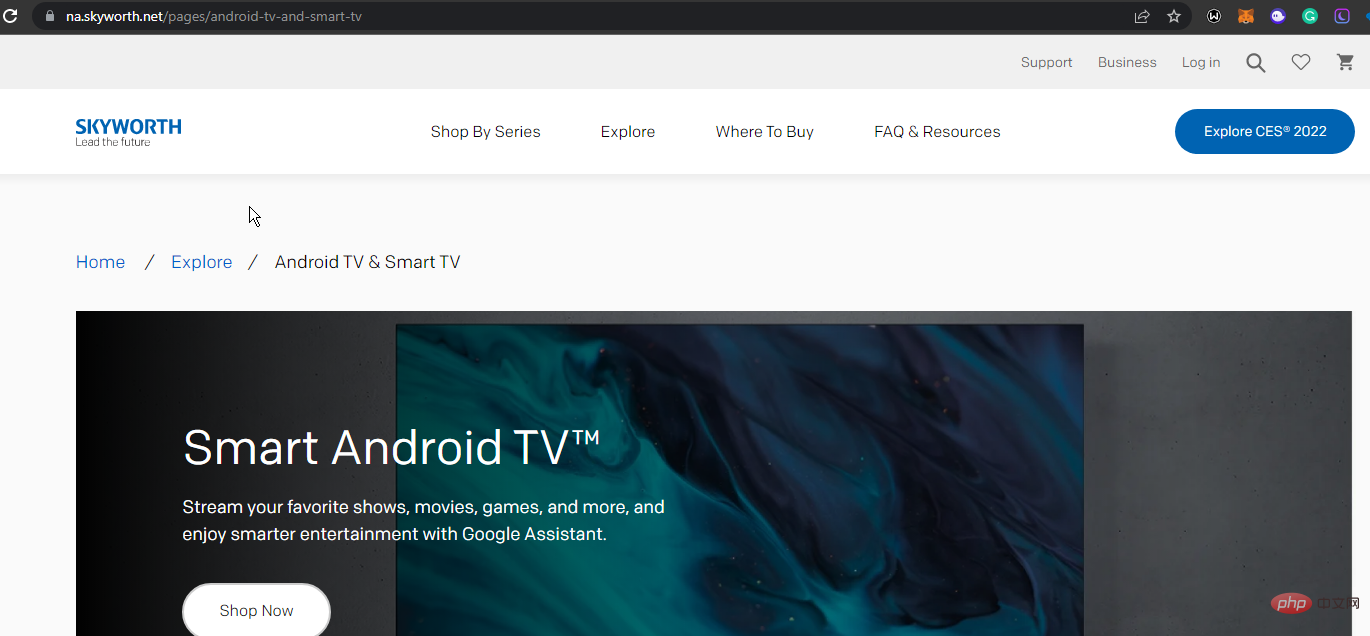The image size is (1370, 636).
Task: Open the purple ghost extension icon
Action: pos(1278,16)
